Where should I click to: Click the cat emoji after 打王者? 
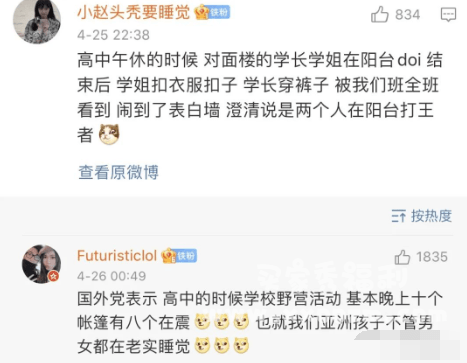tap(109, 134)
